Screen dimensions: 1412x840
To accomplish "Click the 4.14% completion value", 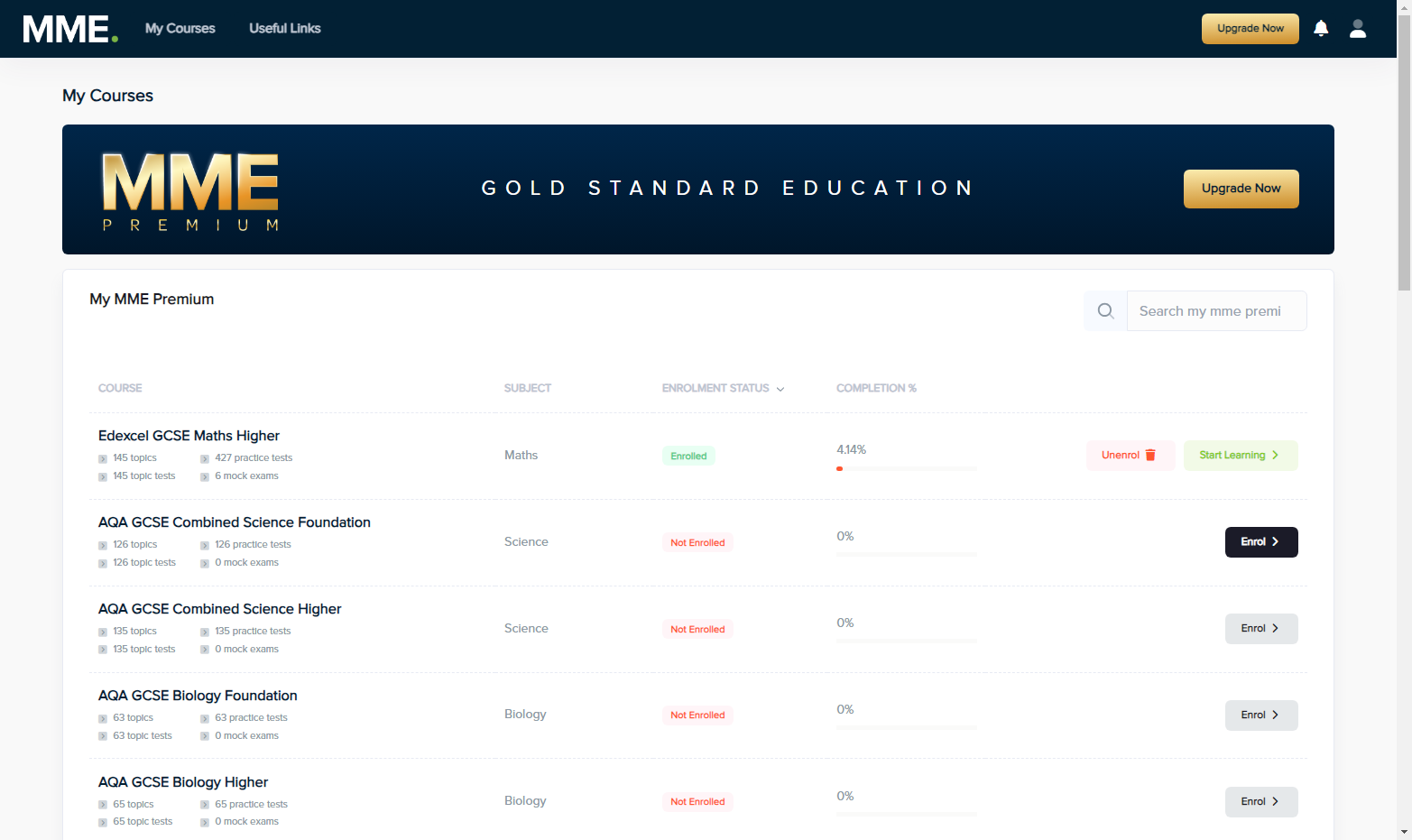I will [x=851, y=450].
